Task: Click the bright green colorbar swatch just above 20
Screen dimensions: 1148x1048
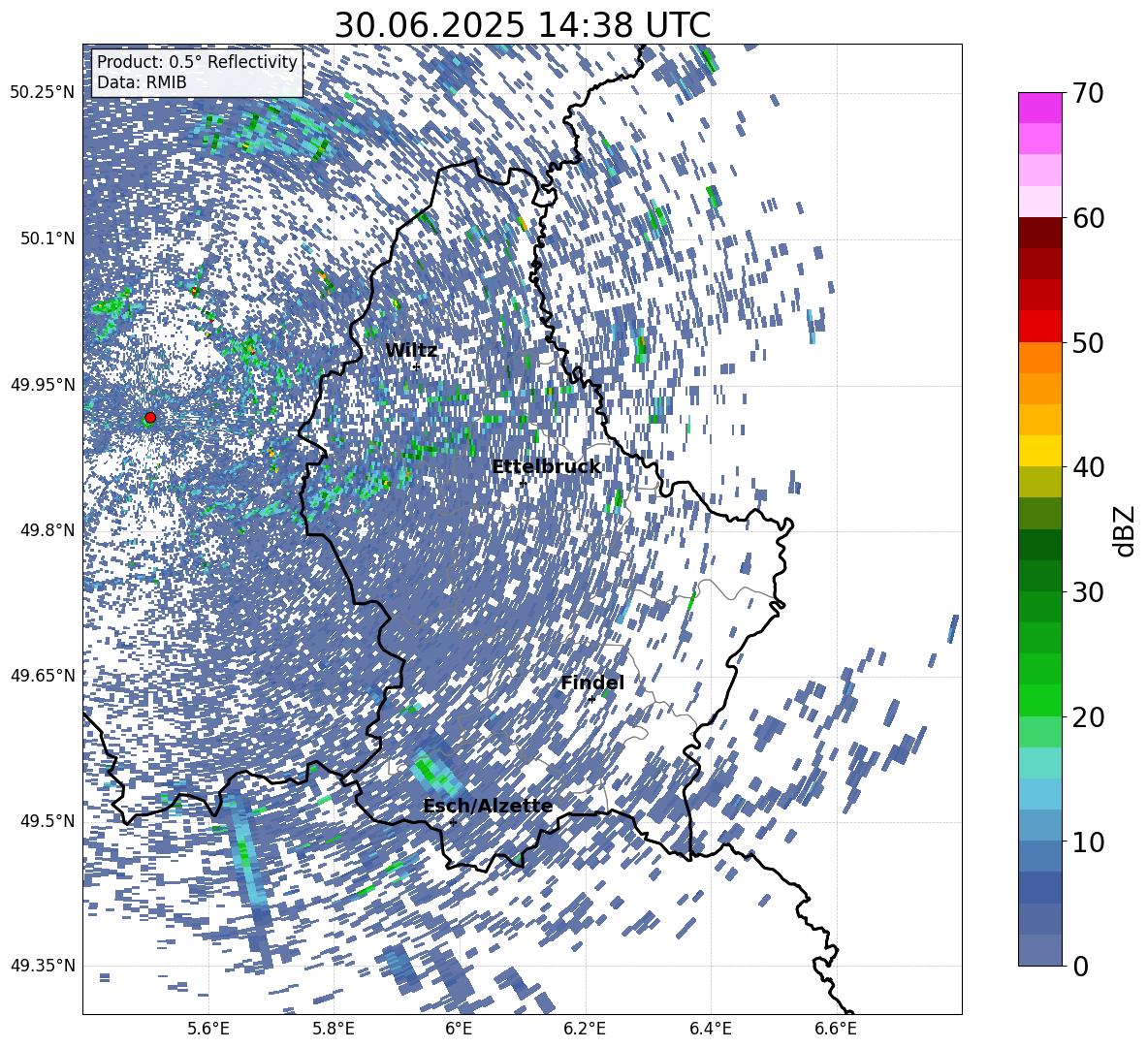Action: (x=1039, y=700)
